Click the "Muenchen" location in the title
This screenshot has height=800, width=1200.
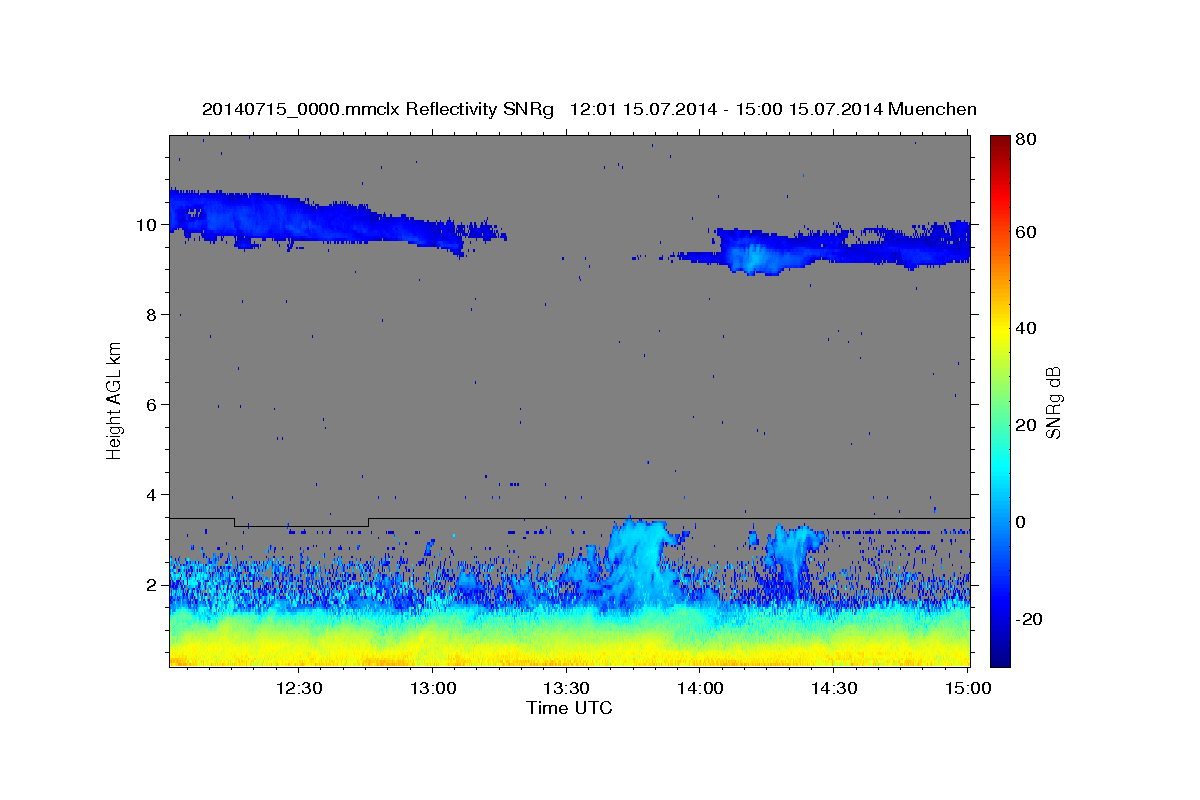[x=932, y=109]
